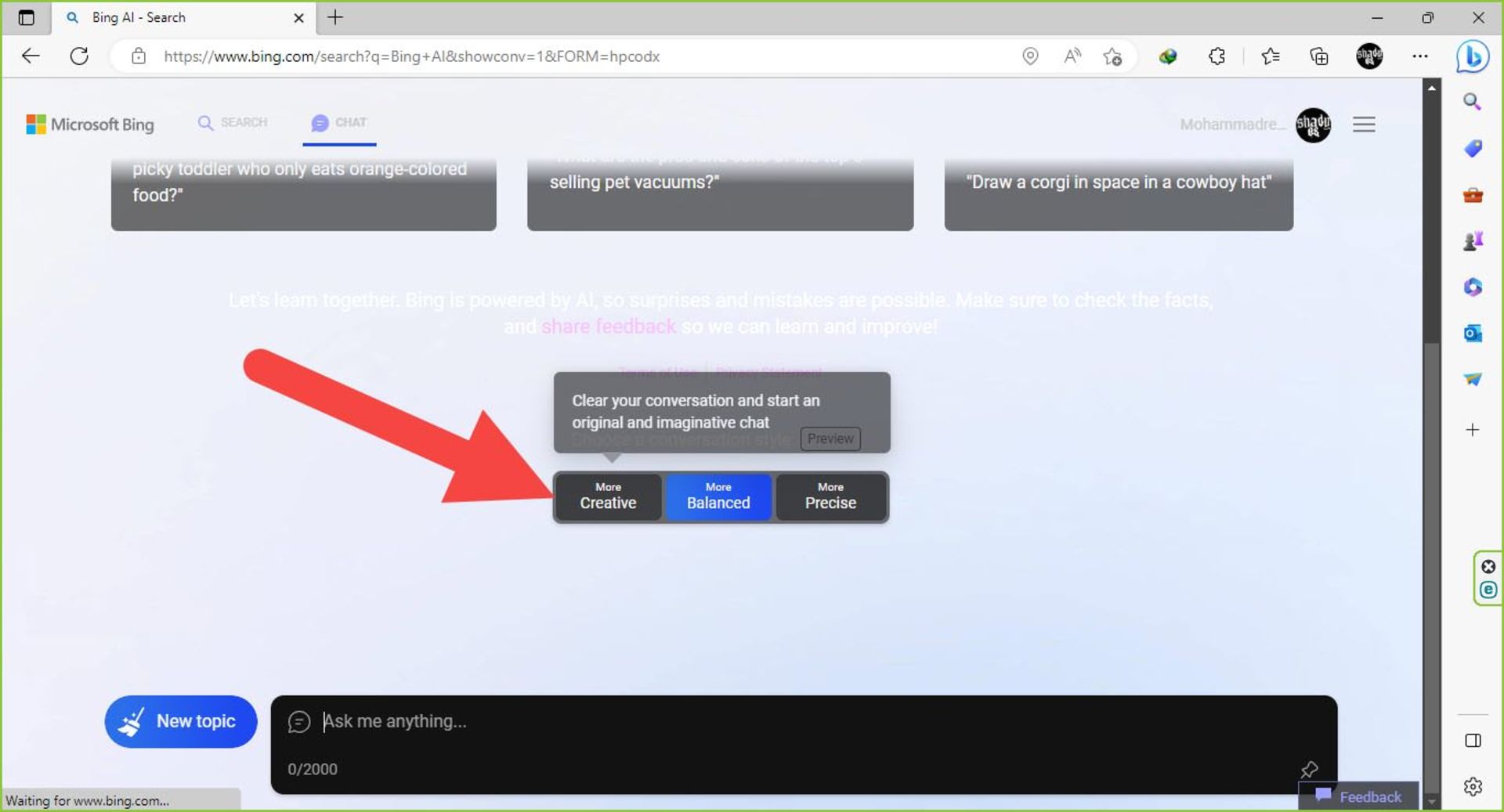
Task: Open the Outlook sidebar icon
Action: pos(1472,334)
